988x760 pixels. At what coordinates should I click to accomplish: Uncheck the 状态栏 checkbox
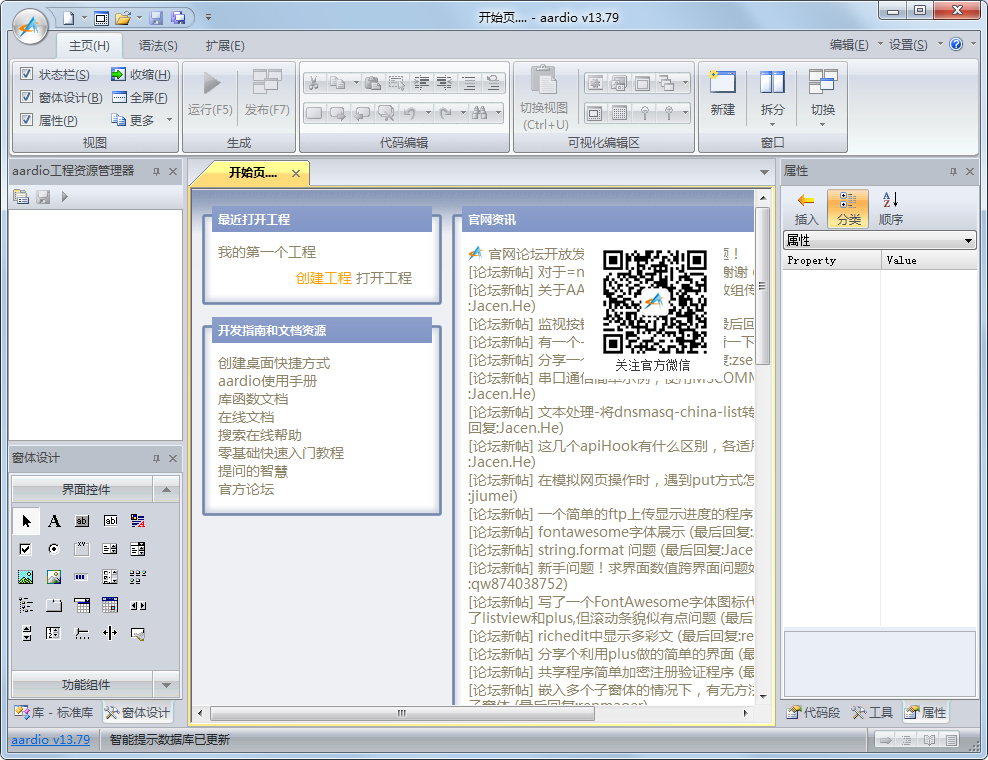[27, 75]
